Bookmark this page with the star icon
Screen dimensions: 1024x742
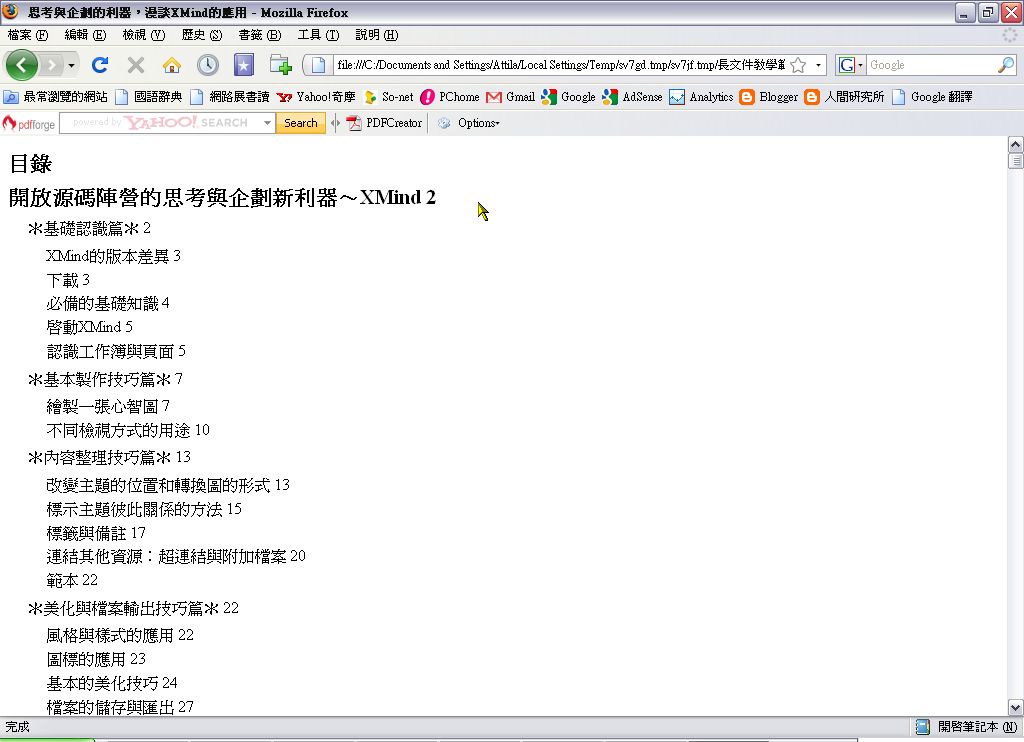point(798,65)
